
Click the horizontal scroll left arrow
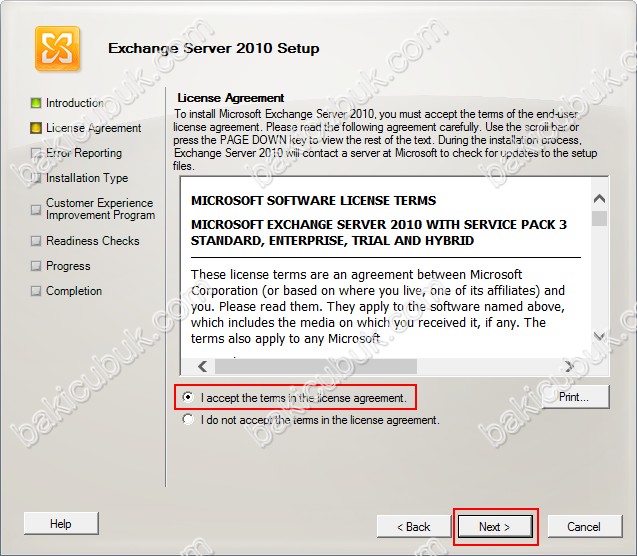pyautogui.click(x=202, y=366)
